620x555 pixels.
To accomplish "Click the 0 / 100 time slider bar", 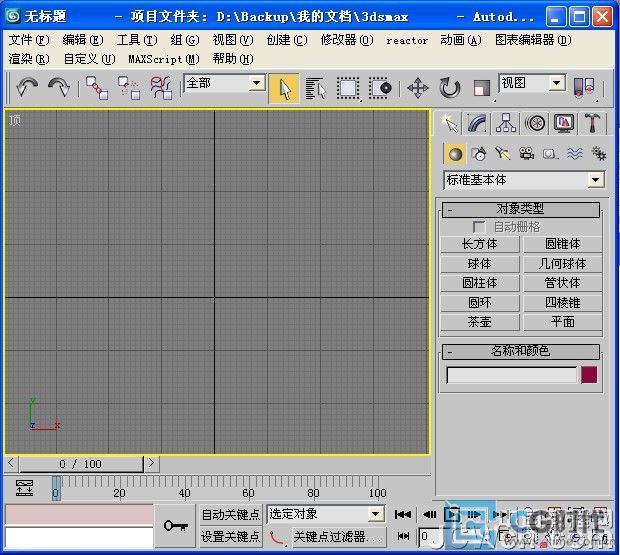I will click(81, 464).
